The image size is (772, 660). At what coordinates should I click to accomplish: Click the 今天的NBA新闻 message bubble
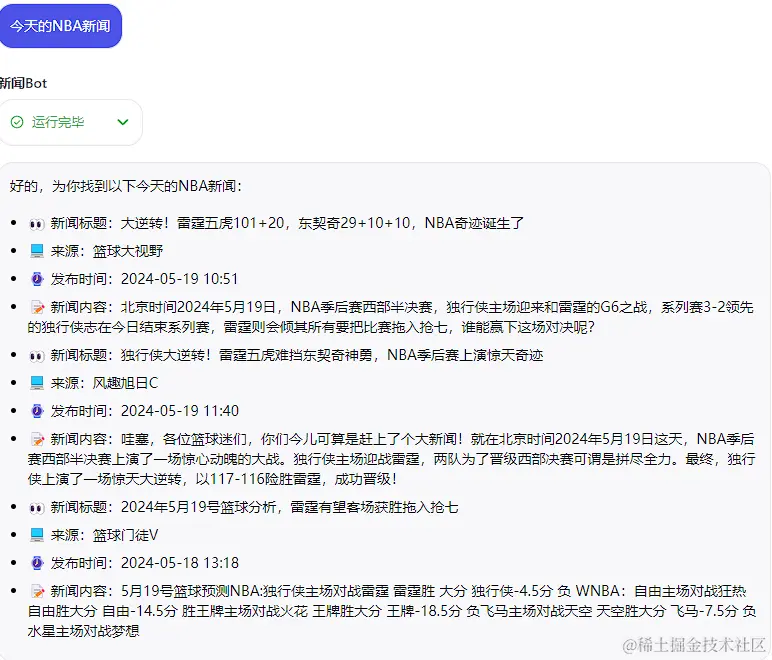(x=60, y=26)
